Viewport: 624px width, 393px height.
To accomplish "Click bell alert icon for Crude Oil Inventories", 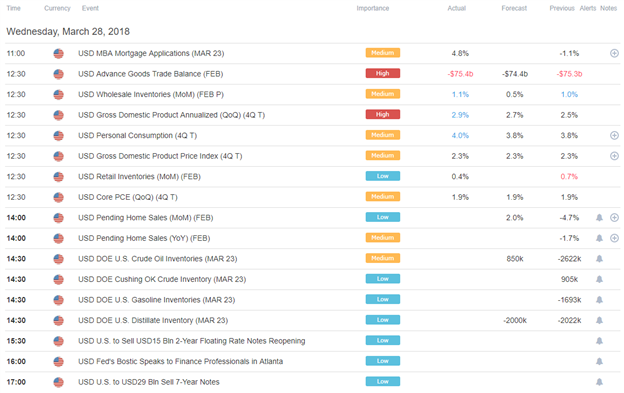I will click(x=599, y=259).
